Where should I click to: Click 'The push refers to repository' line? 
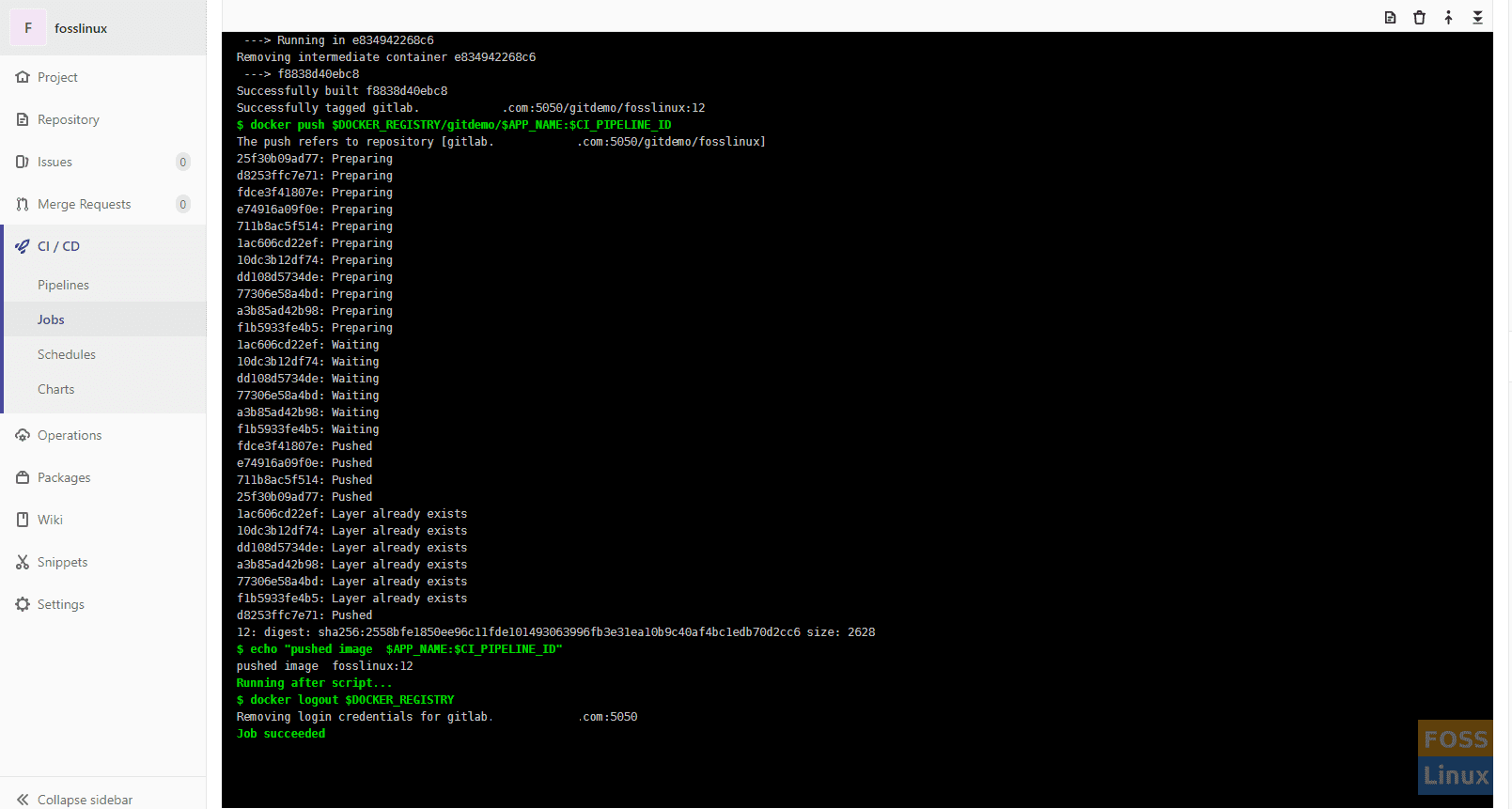pyautogui.click(x=501, y=142)
